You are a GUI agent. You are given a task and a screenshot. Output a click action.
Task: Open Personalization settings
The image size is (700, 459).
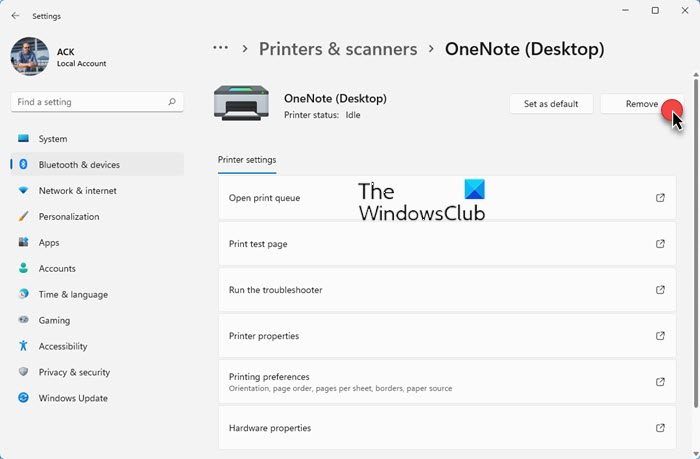(68, 217)
